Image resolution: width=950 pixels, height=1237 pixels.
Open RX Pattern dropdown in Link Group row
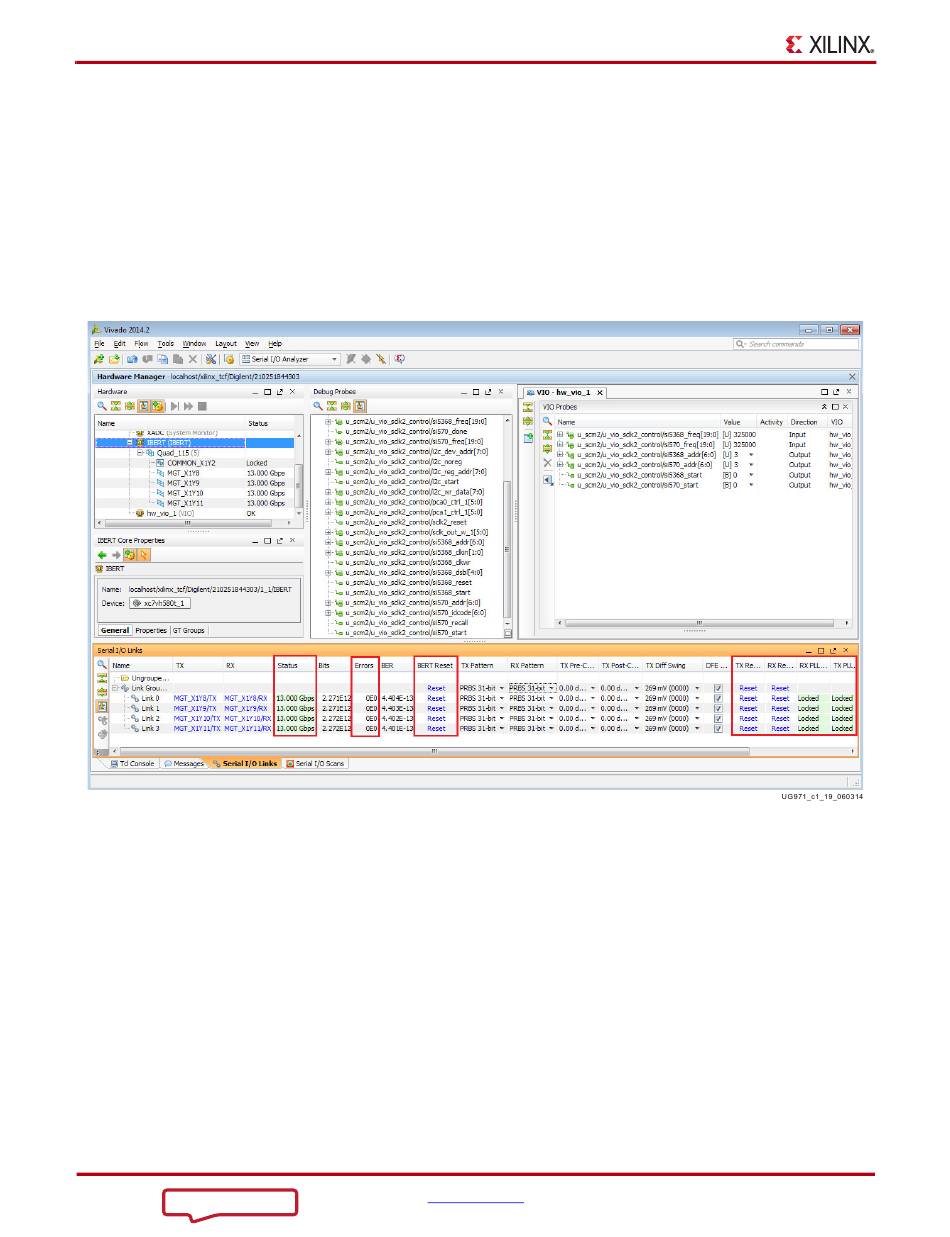552,688
